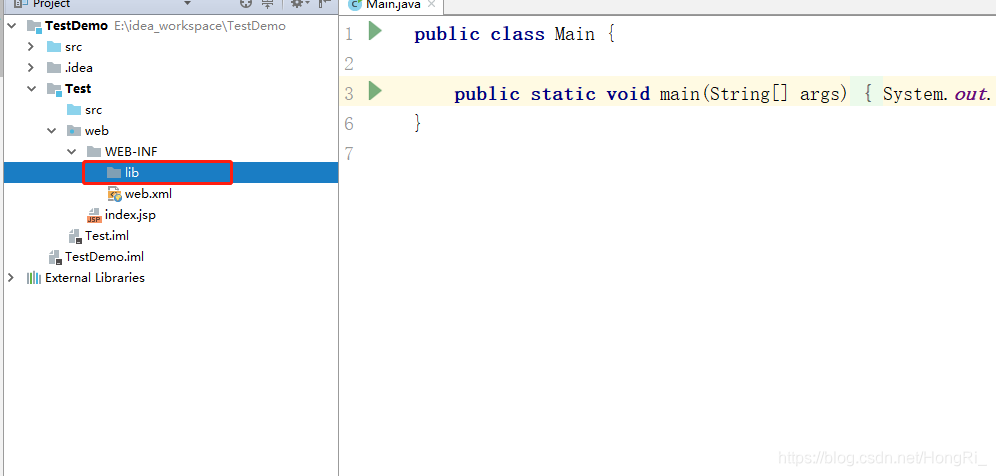Image resolution: width=996 pixels, height=476 pixels.
Task: Click the 'System.' text on line 3
Action: coord(916,94)
